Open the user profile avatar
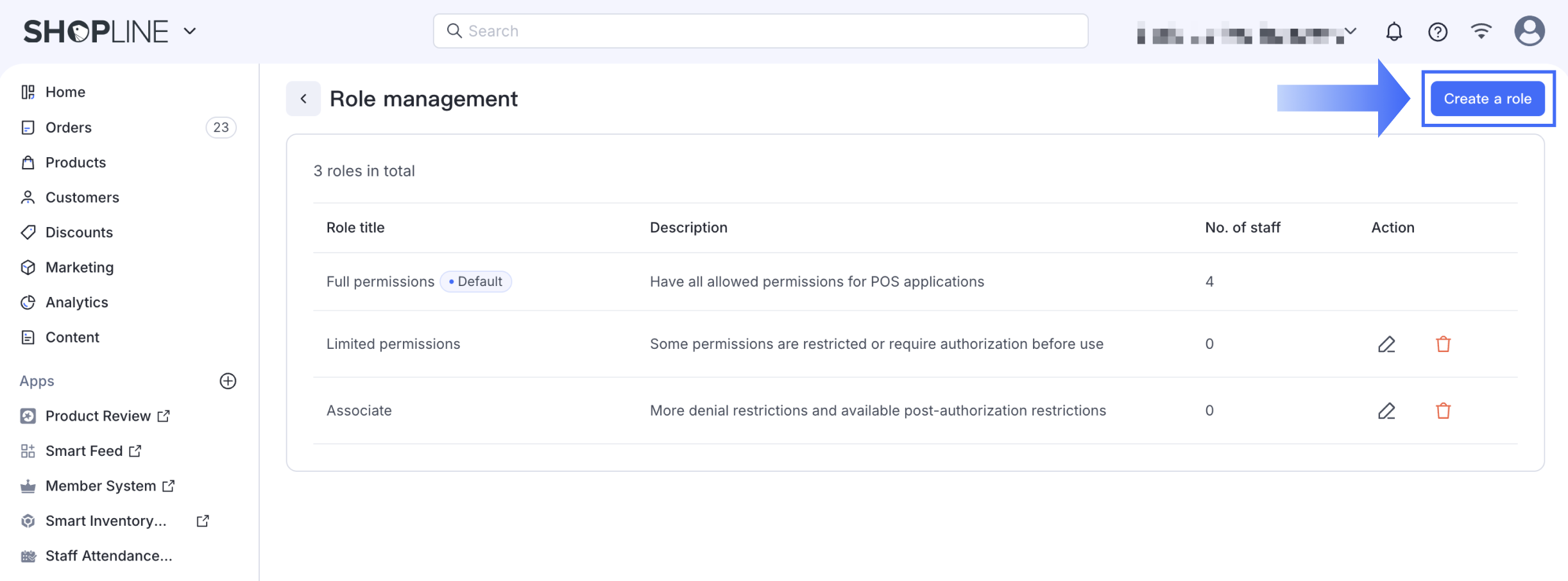 point(1530,31)
